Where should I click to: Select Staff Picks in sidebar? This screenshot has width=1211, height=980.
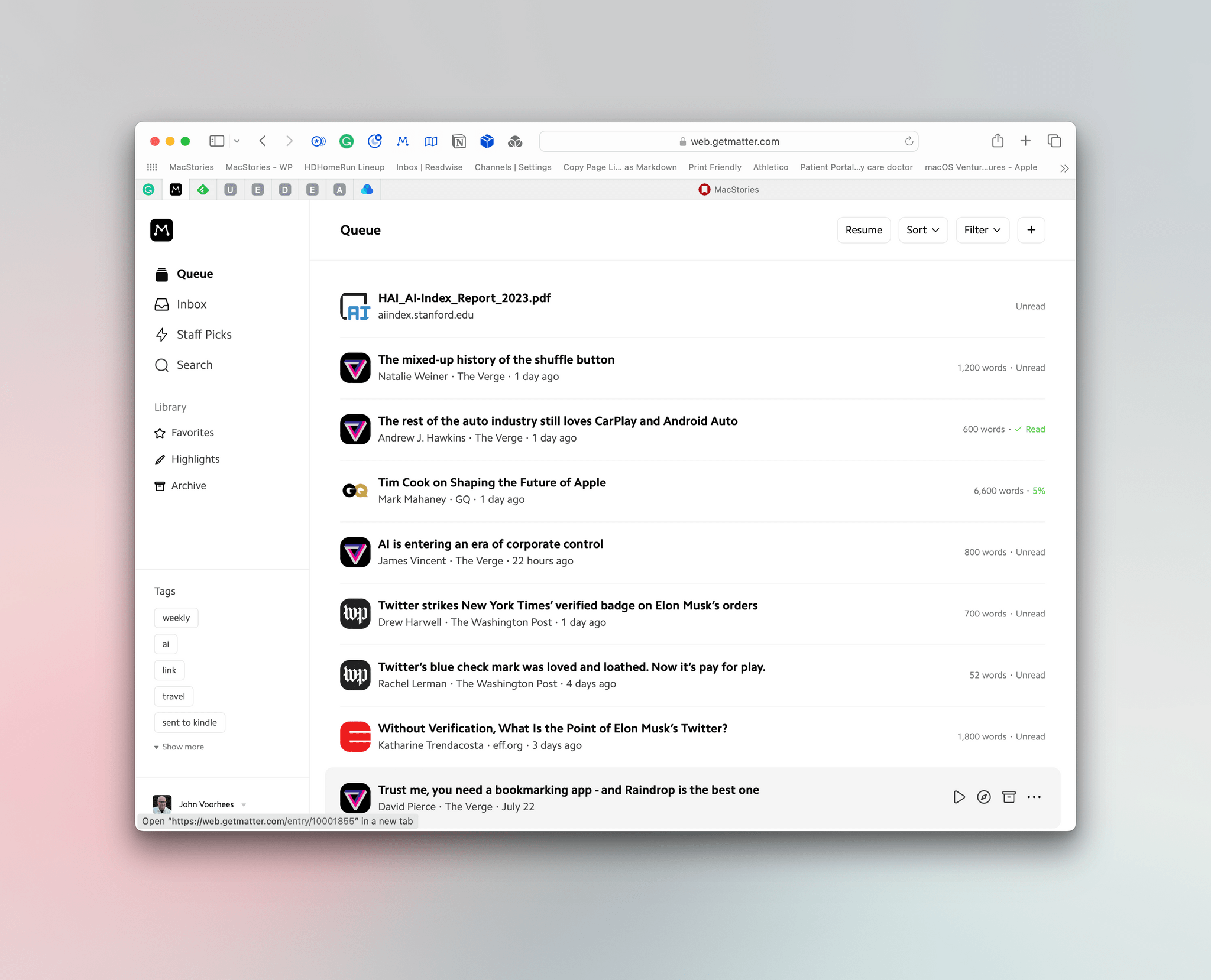click(x=204, y=333)
